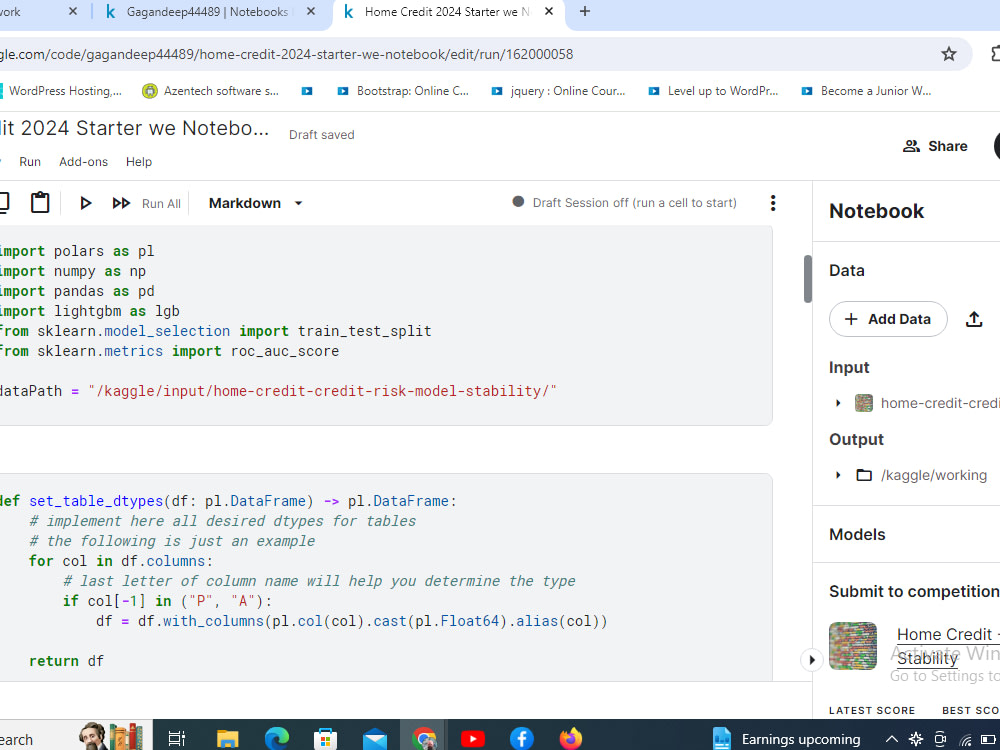Open the Bootstrap Online Course bookmark

point(403,91)
